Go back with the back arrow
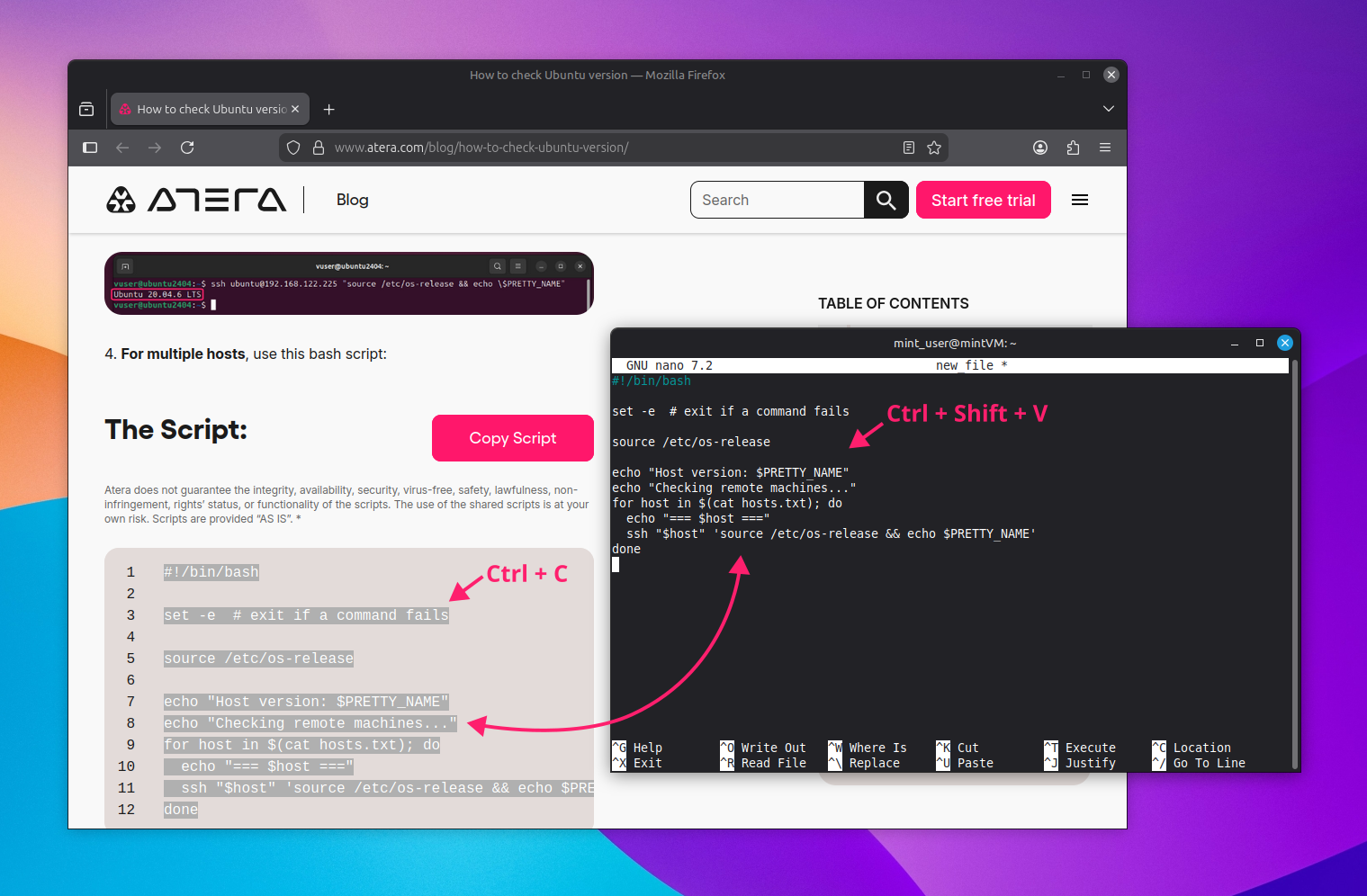The image size is (1367, 896). [122, 148]
